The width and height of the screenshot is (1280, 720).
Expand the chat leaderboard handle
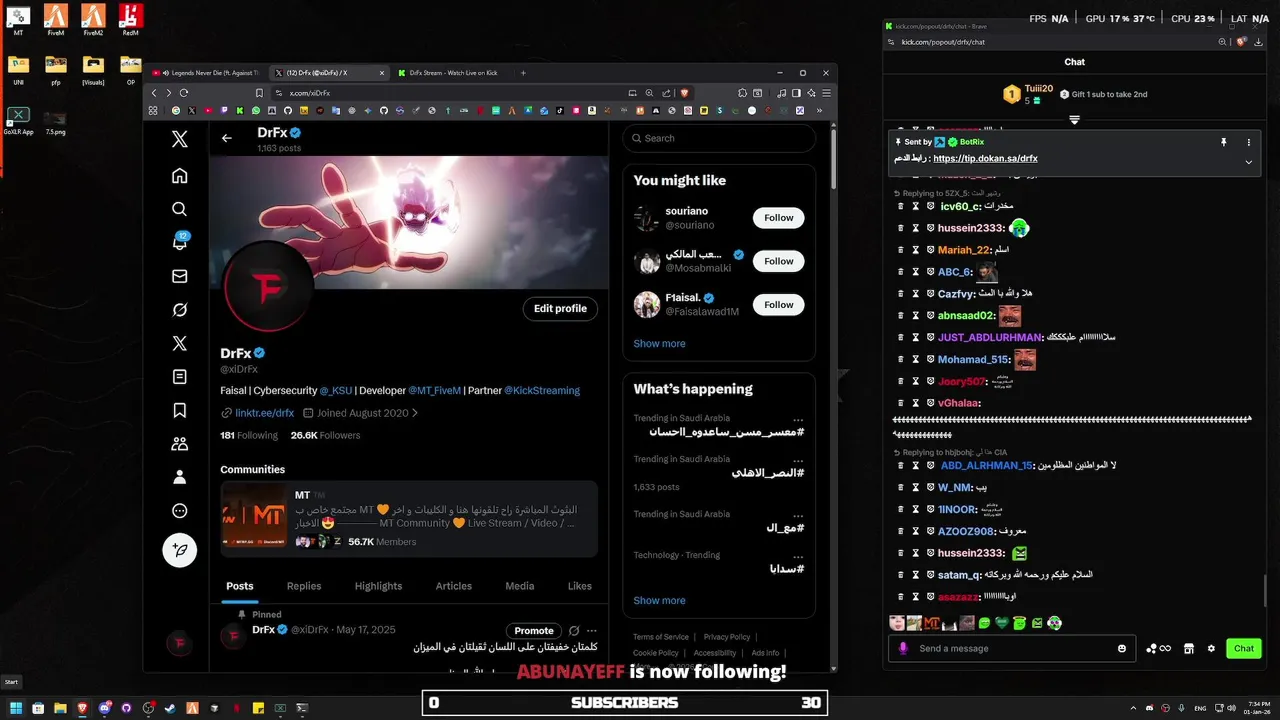point(1074,119)
